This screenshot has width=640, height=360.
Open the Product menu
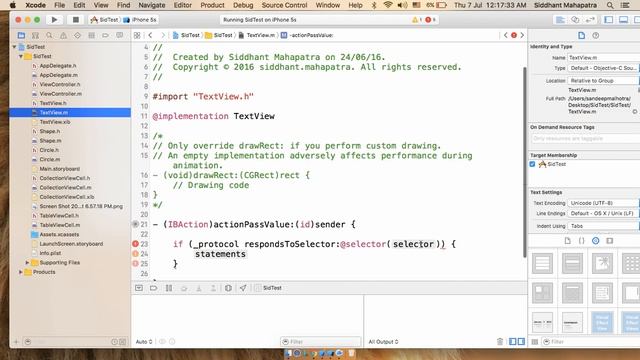(212, 5)
